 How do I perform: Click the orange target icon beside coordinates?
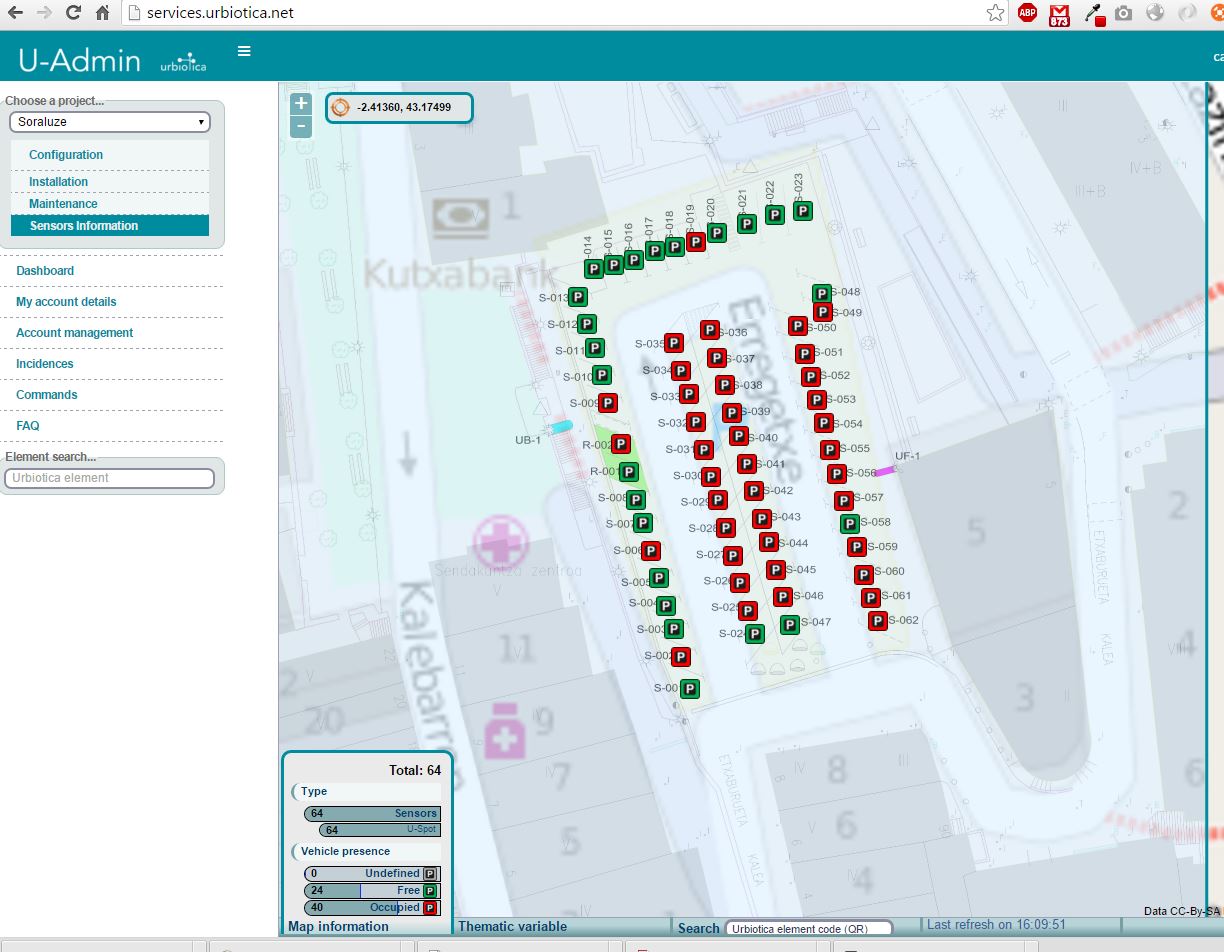[340, 107]
